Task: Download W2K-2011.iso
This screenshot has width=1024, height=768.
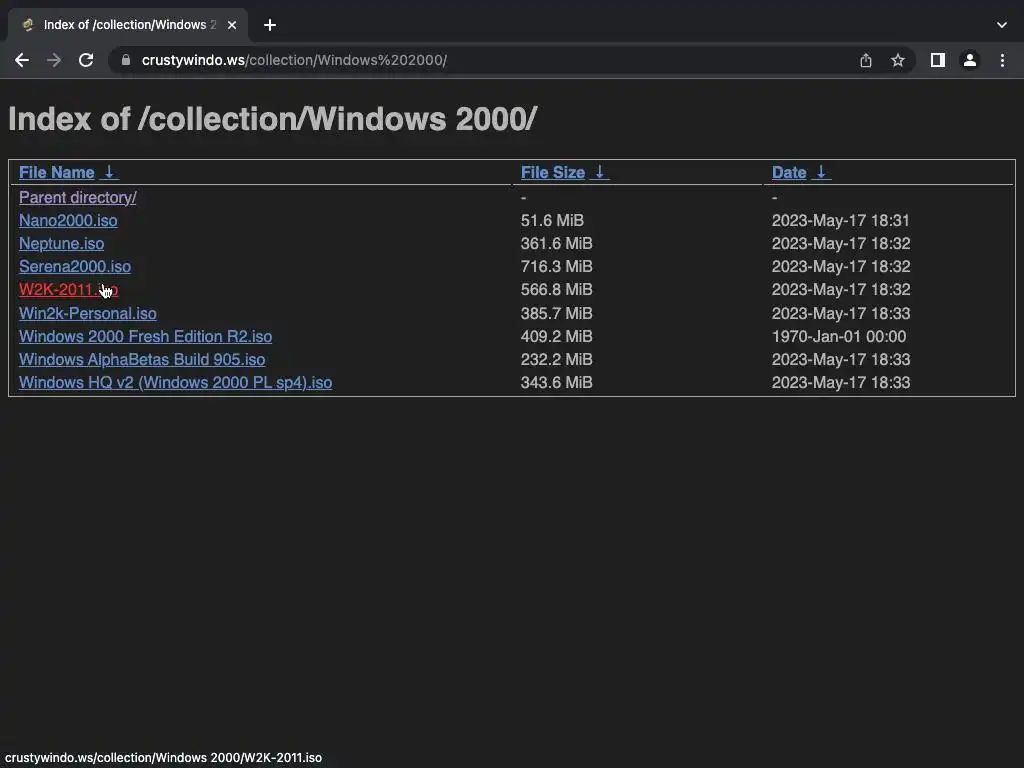Action: coord(68,289)
